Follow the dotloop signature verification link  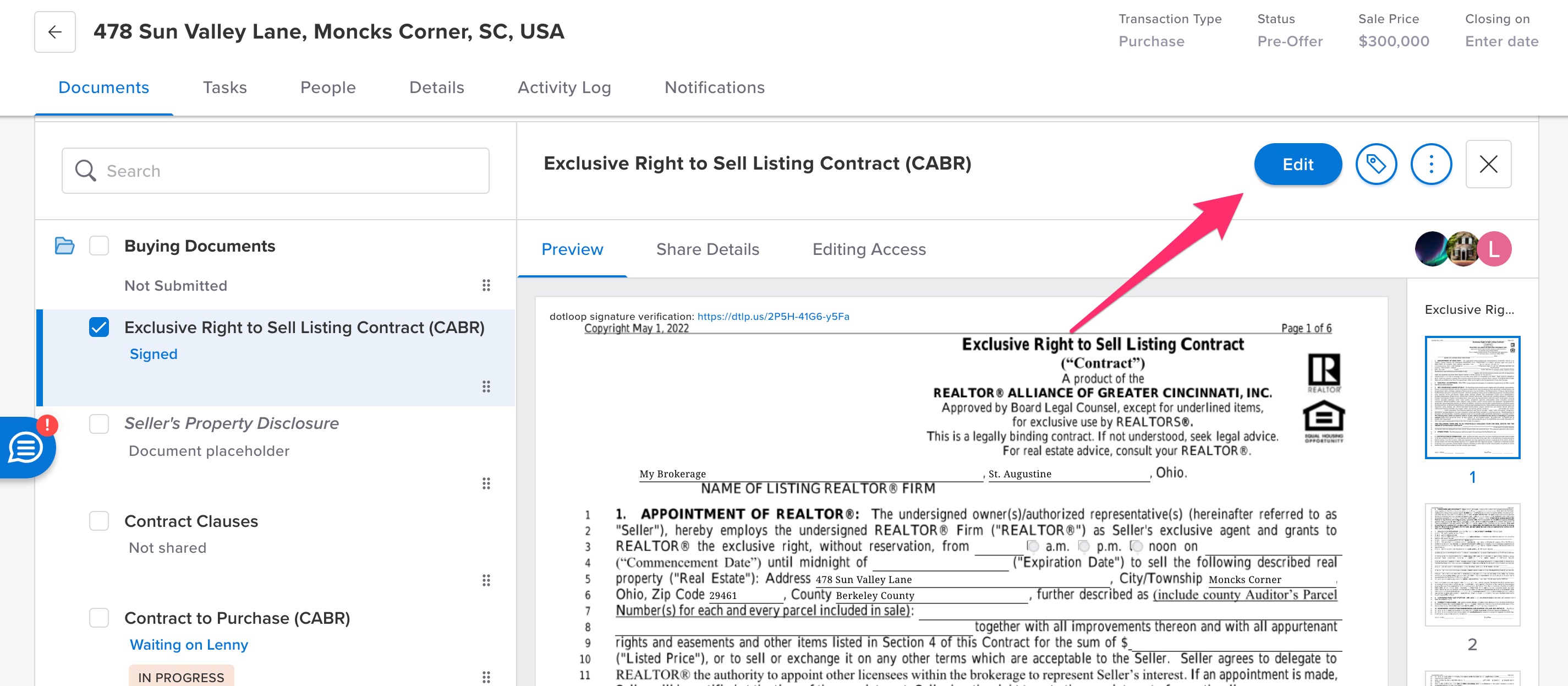click(773, 316)
